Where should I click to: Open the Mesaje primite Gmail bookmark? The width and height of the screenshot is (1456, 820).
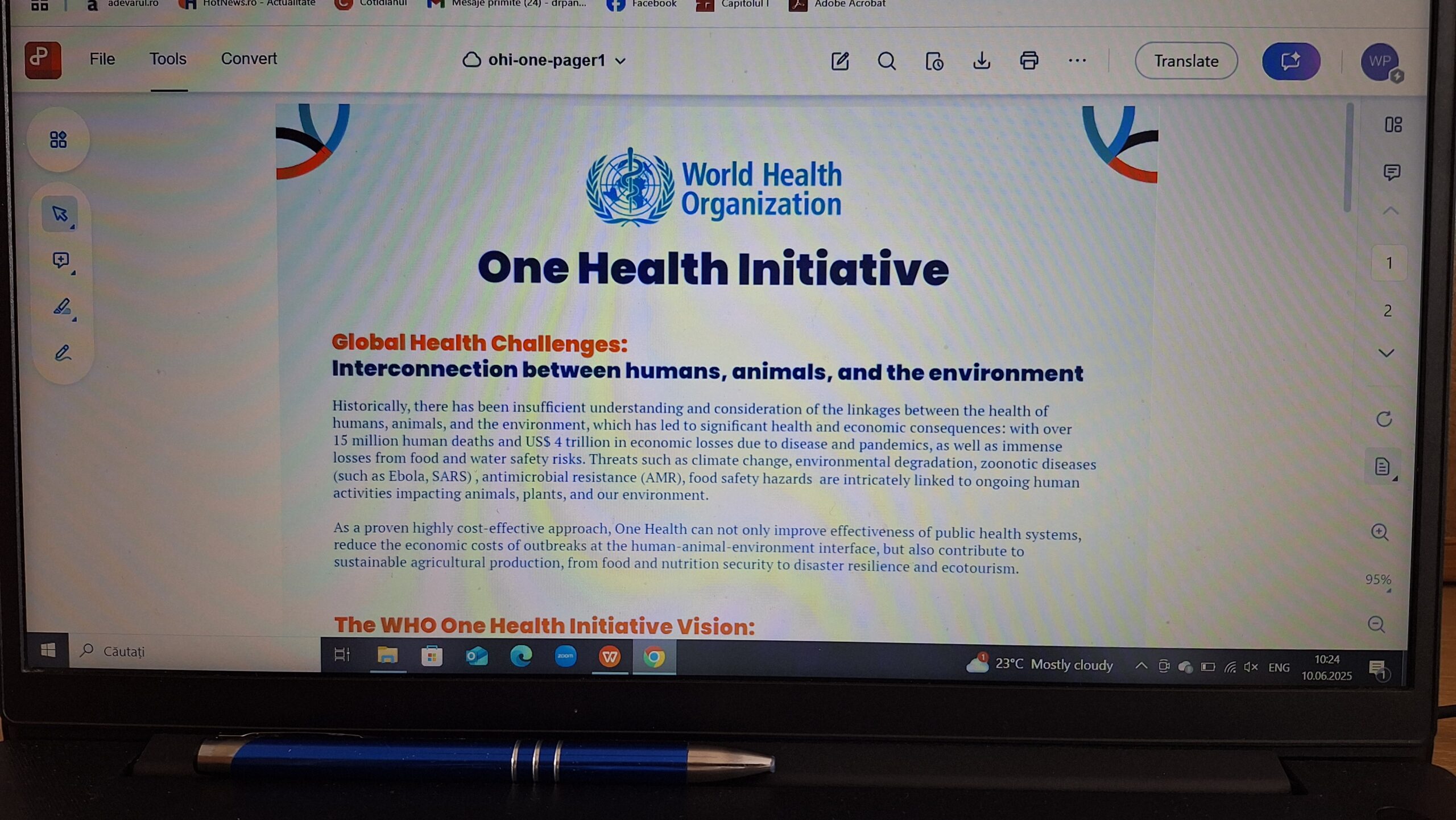506,5
